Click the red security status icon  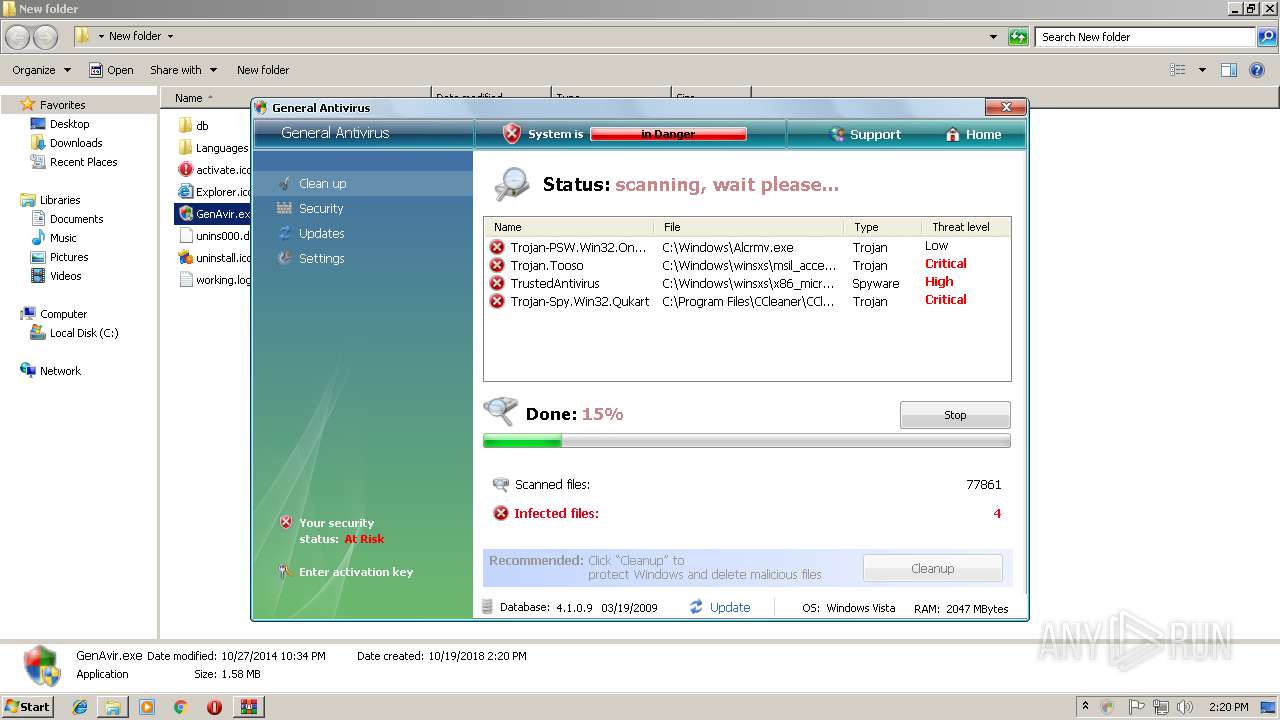click(x=286, y=522)
